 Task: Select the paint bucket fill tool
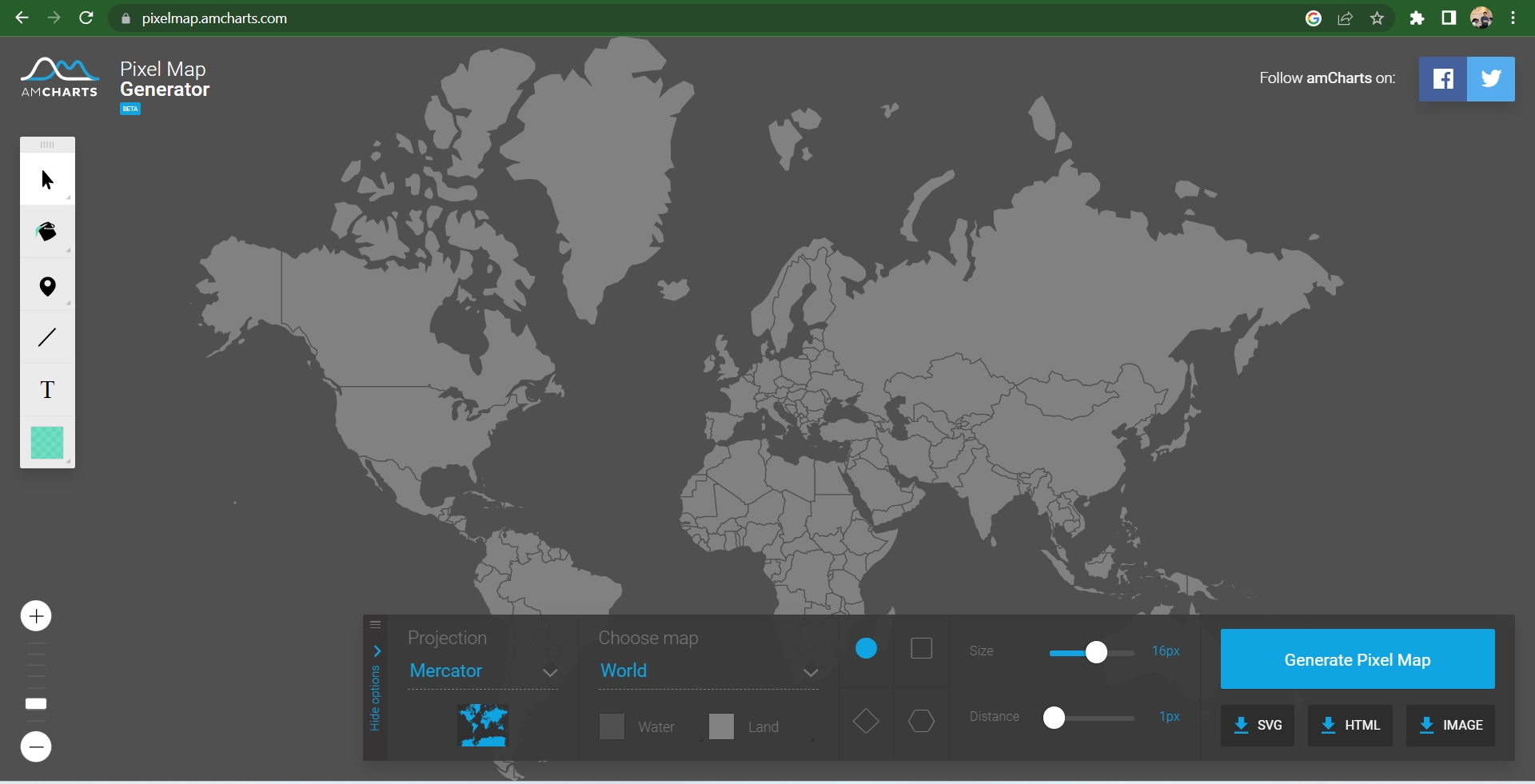point(47,233)
